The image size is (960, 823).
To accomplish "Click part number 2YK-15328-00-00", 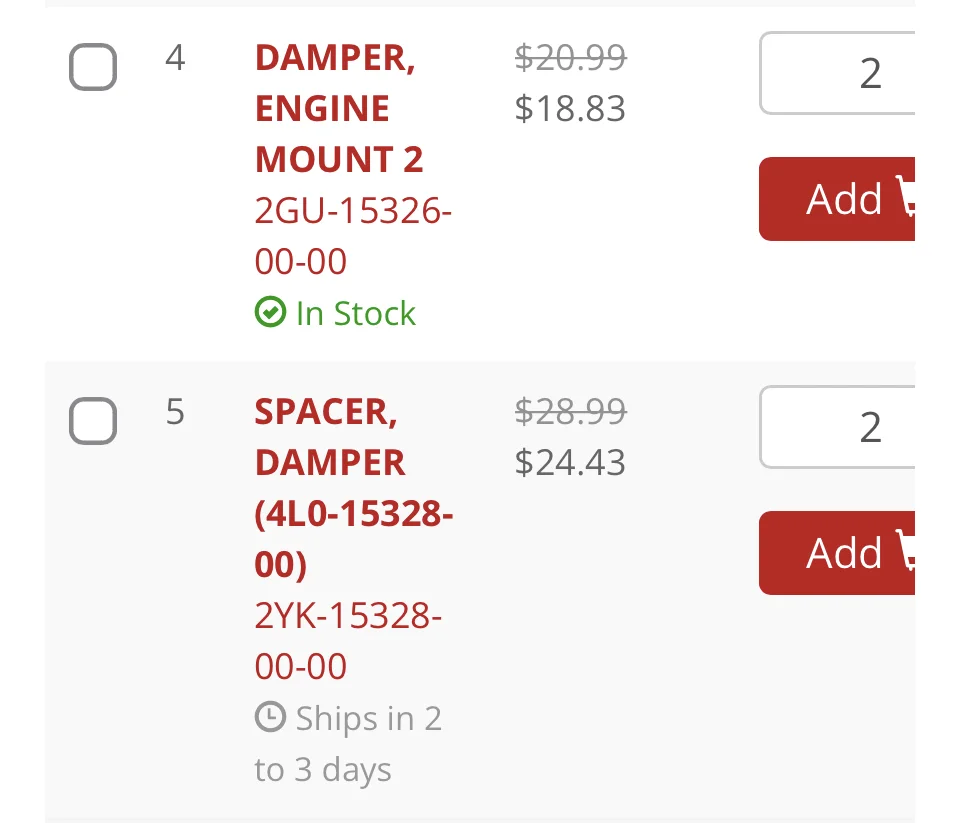I will 348,641.
